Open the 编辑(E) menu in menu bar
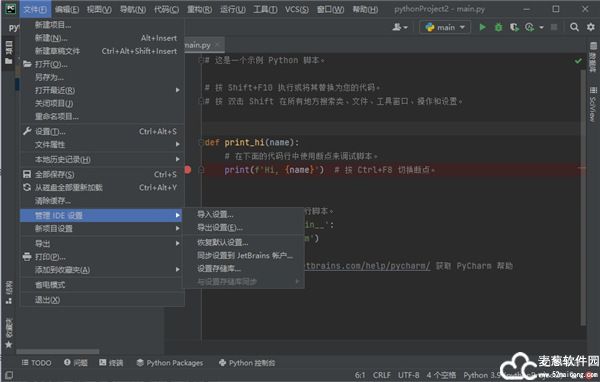Screen dimensions: 600x382 point(67,9)
